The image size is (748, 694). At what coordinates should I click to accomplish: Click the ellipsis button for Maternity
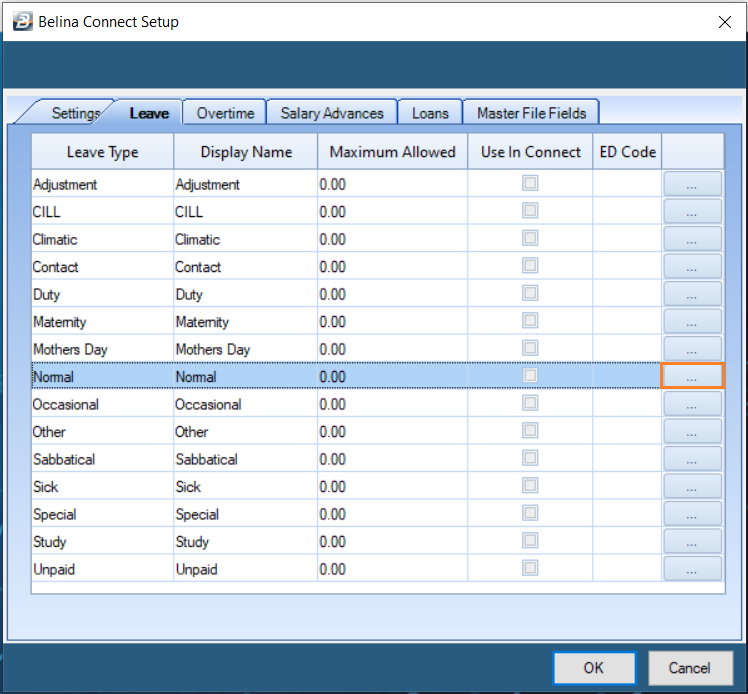(692, 321)
